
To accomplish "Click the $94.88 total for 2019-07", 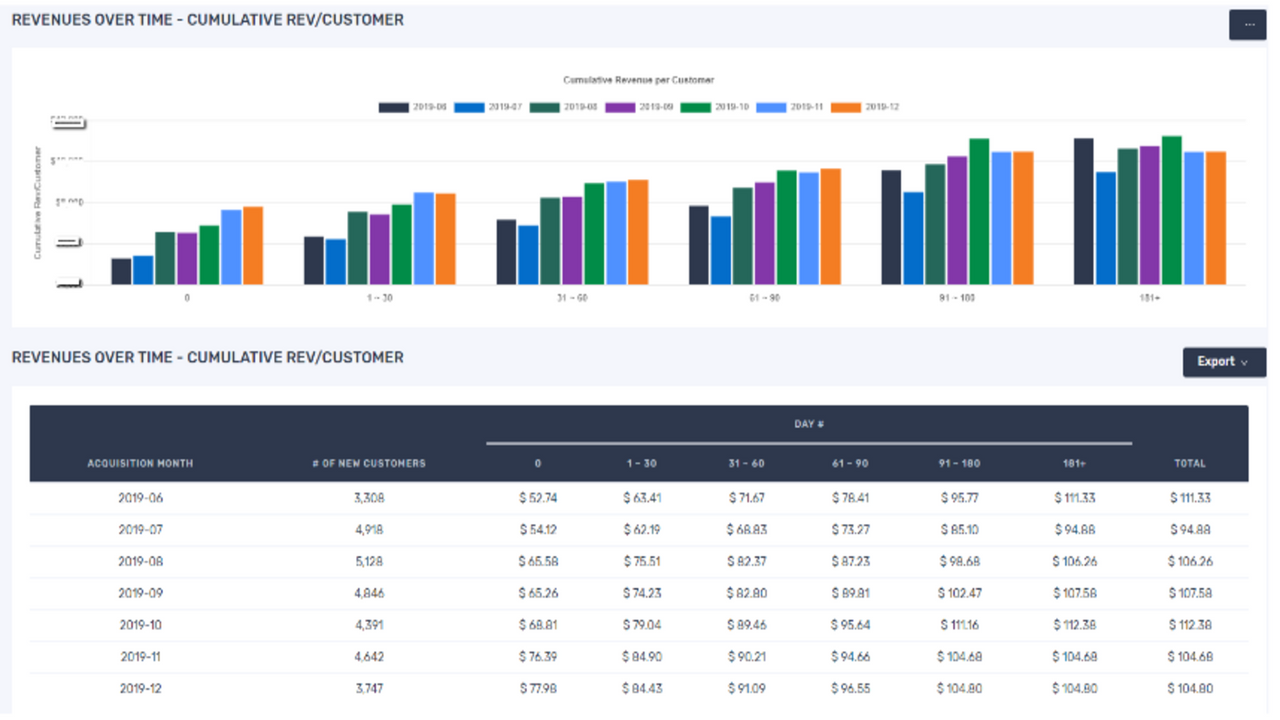I will tap(1190, 530).
